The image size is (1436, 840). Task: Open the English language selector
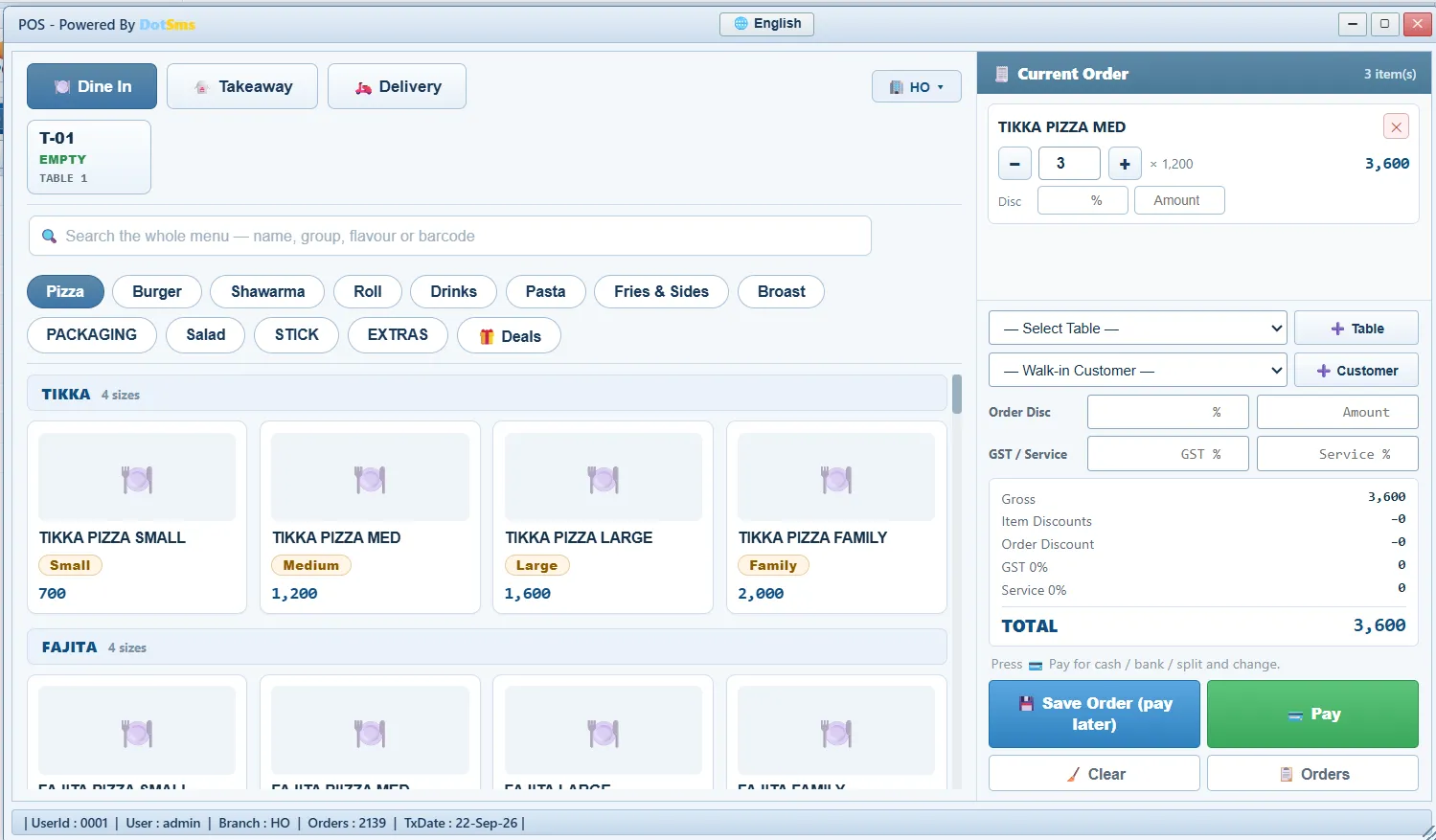point(766,24)
